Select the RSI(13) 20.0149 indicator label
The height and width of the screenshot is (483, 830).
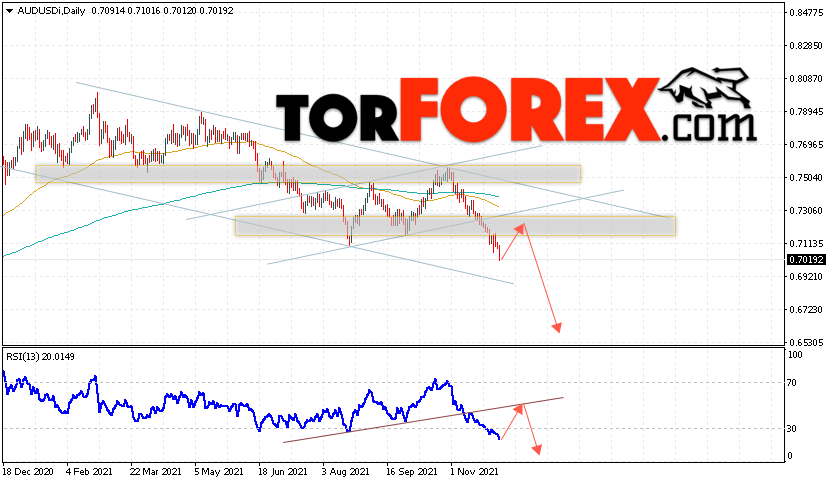coord(40,356)
